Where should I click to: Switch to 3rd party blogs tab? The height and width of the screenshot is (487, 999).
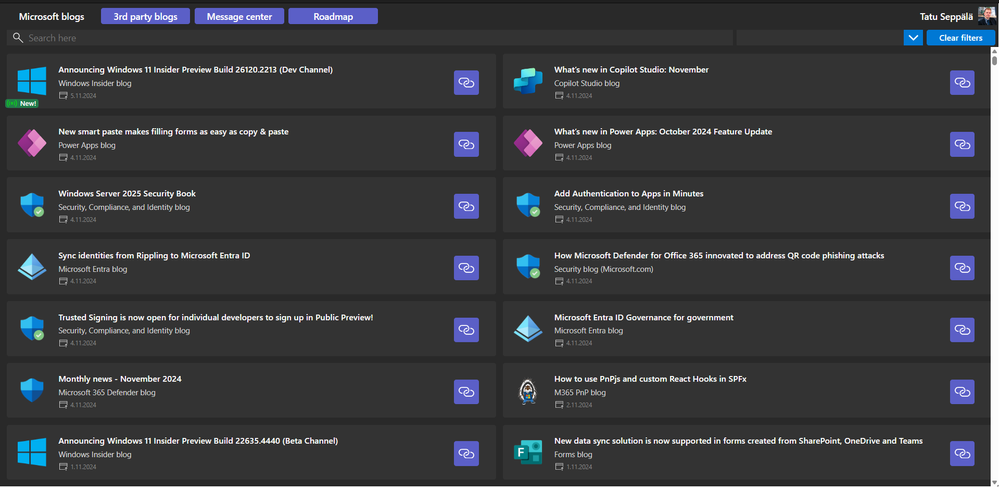145,17
